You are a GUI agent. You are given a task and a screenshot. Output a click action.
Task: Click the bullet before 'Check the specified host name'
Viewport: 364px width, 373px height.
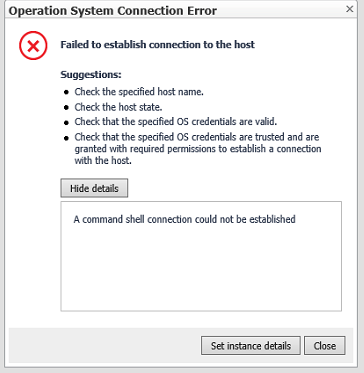click(x=67, y=92)
